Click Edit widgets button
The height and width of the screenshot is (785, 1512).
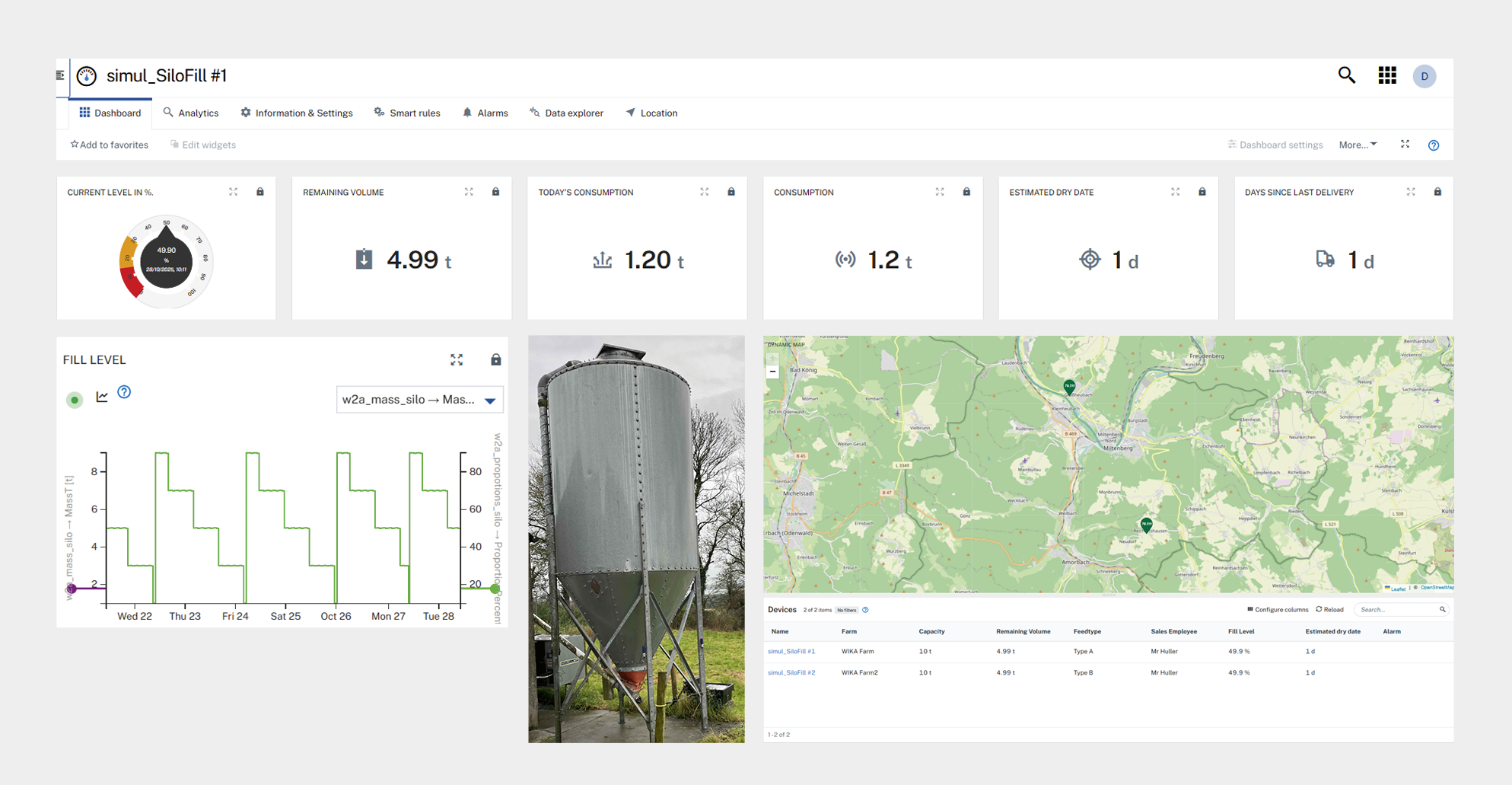point(203,145)
